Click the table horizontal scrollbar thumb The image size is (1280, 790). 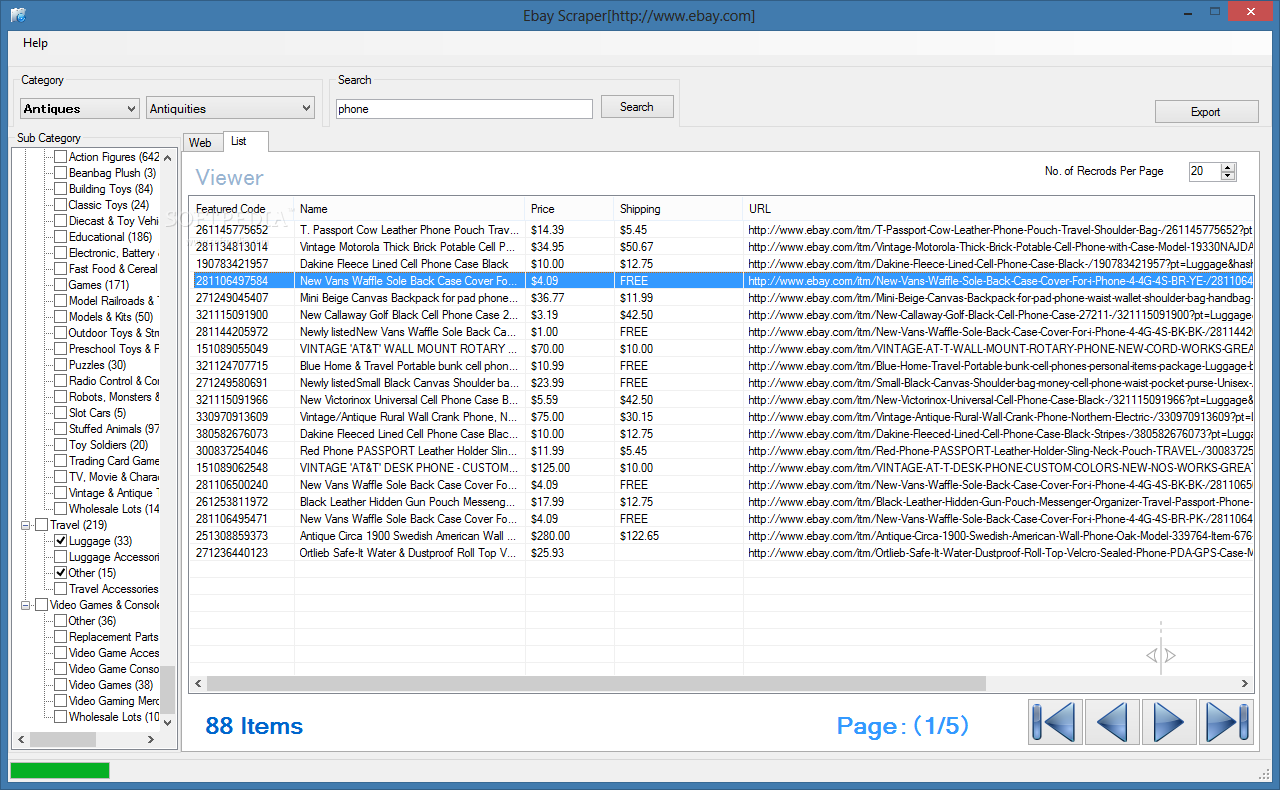[595, 684]
